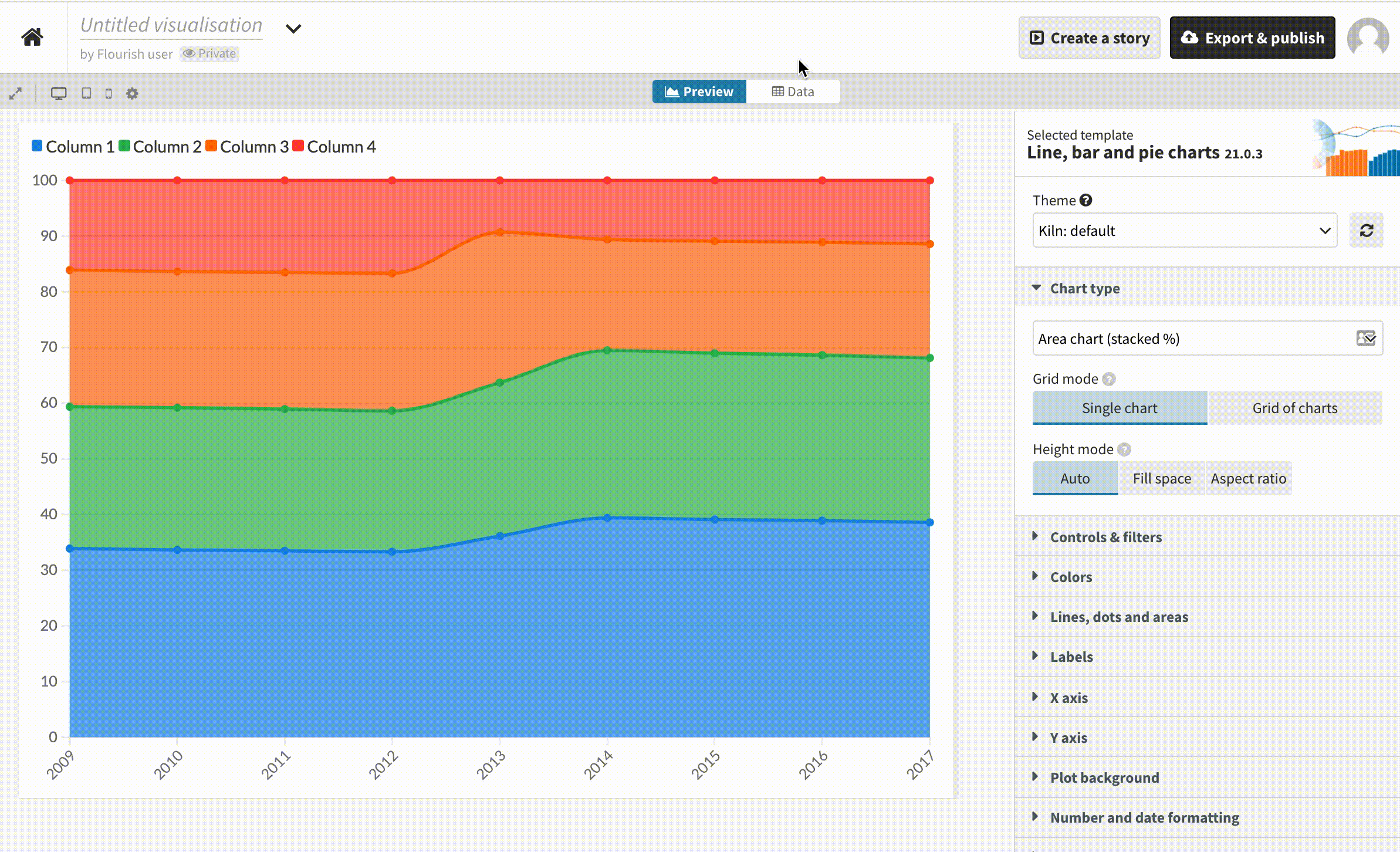Click the Export & publish button
Viewport: 1400px width, 852px height.
(x=1252, y=38)
